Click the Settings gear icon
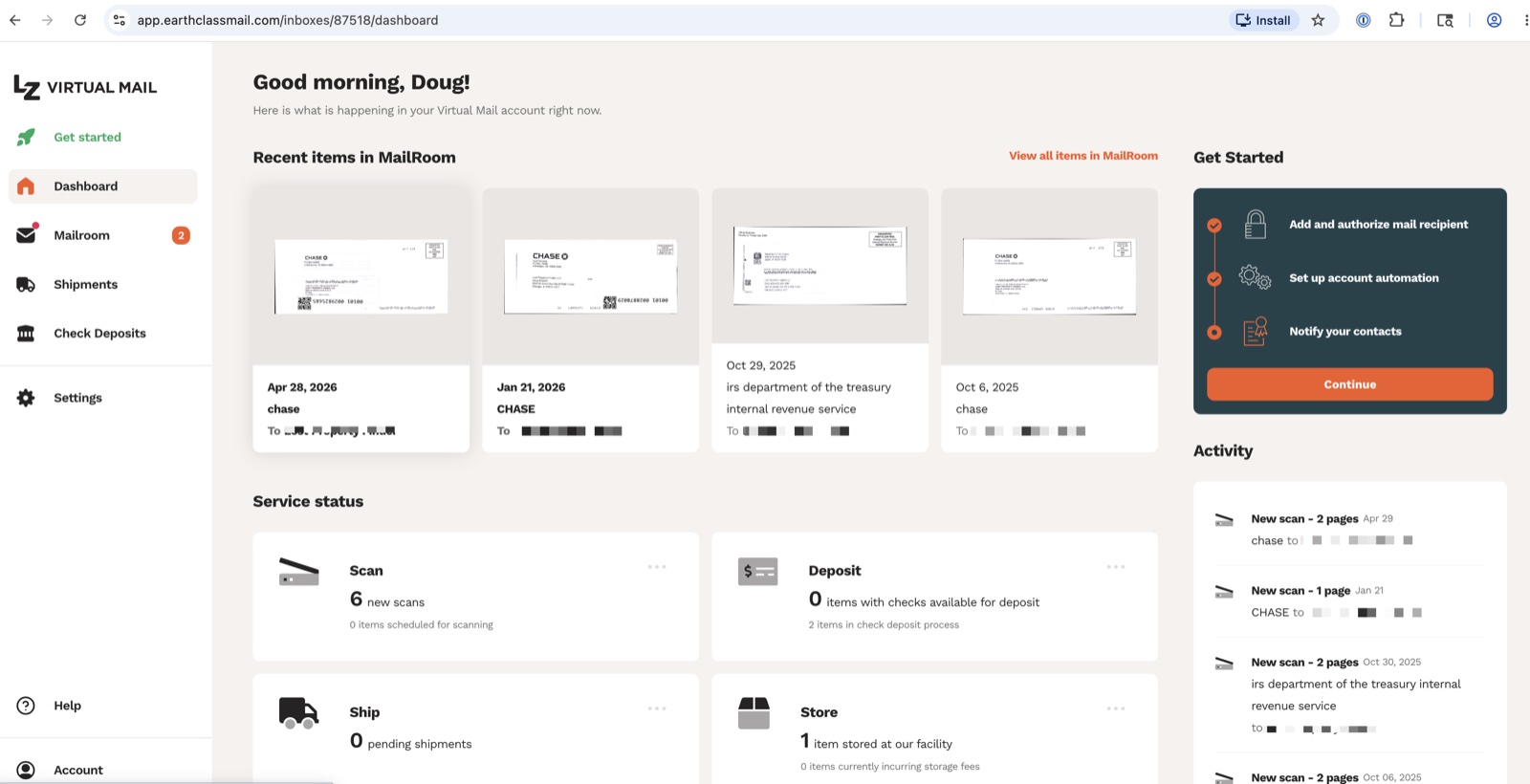This screenshot has width=1530, height=784. pos(26,398)
